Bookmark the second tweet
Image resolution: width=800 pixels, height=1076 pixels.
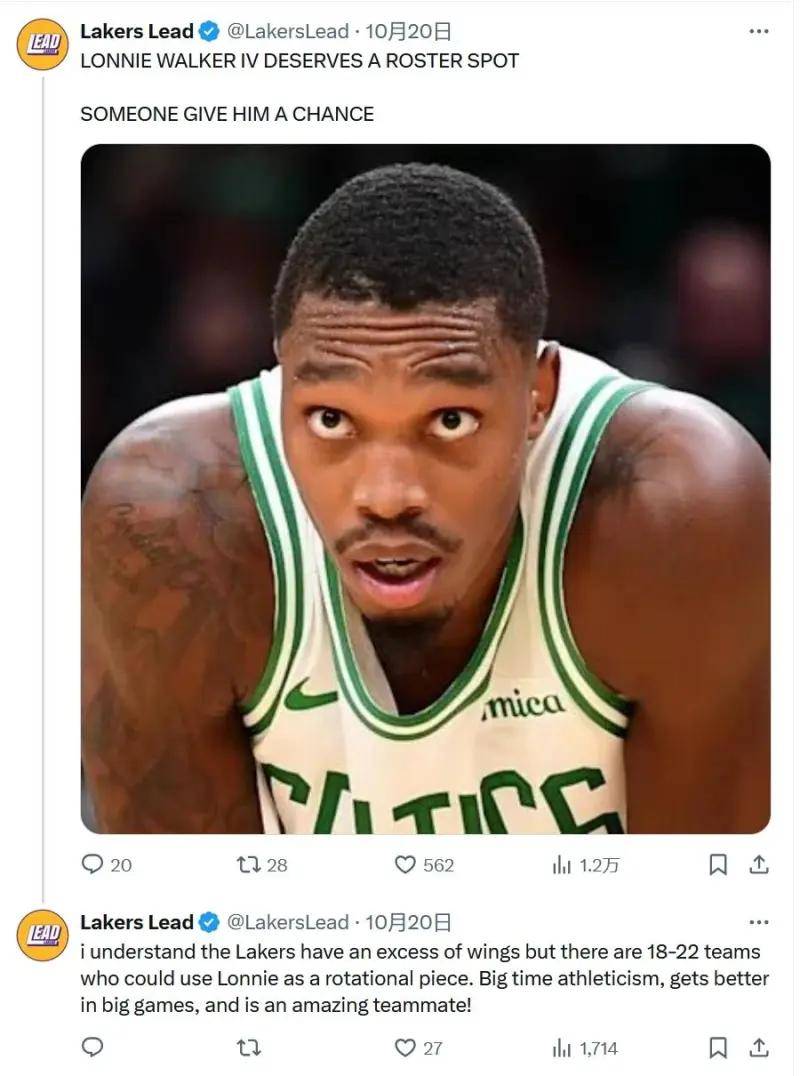[717, 1048]
